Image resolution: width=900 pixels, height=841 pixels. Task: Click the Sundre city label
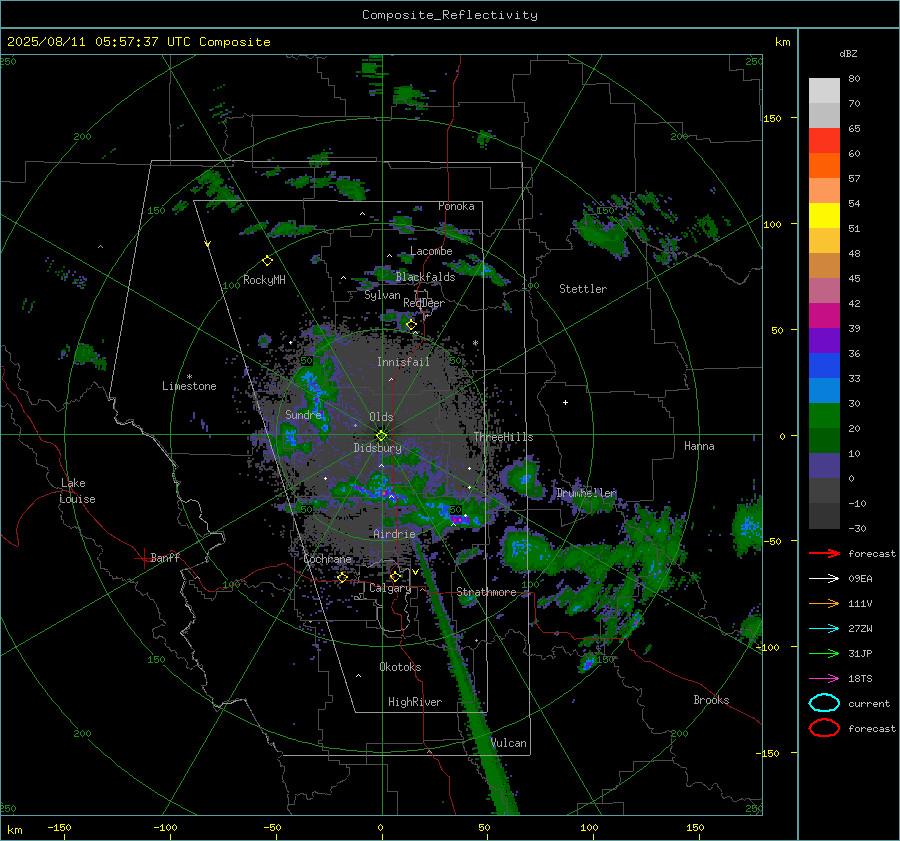point(304,414)
